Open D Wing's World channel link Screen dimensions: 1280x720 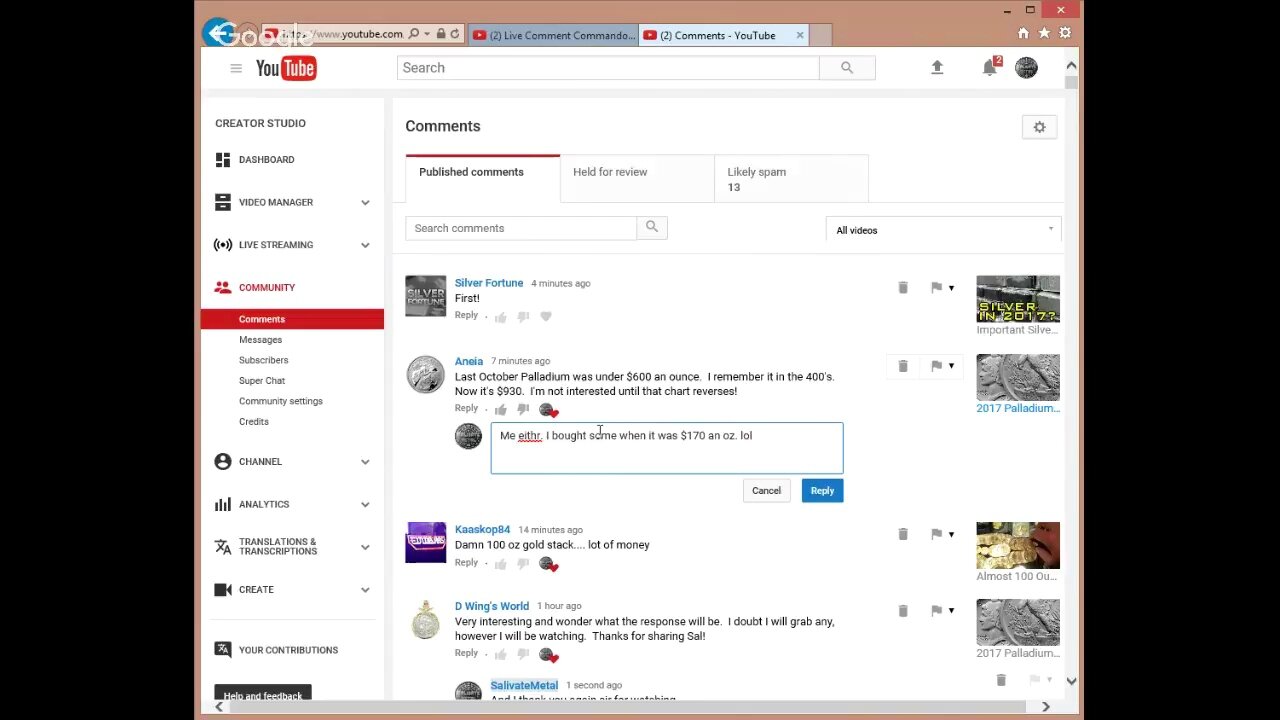[x=492, y=606]
